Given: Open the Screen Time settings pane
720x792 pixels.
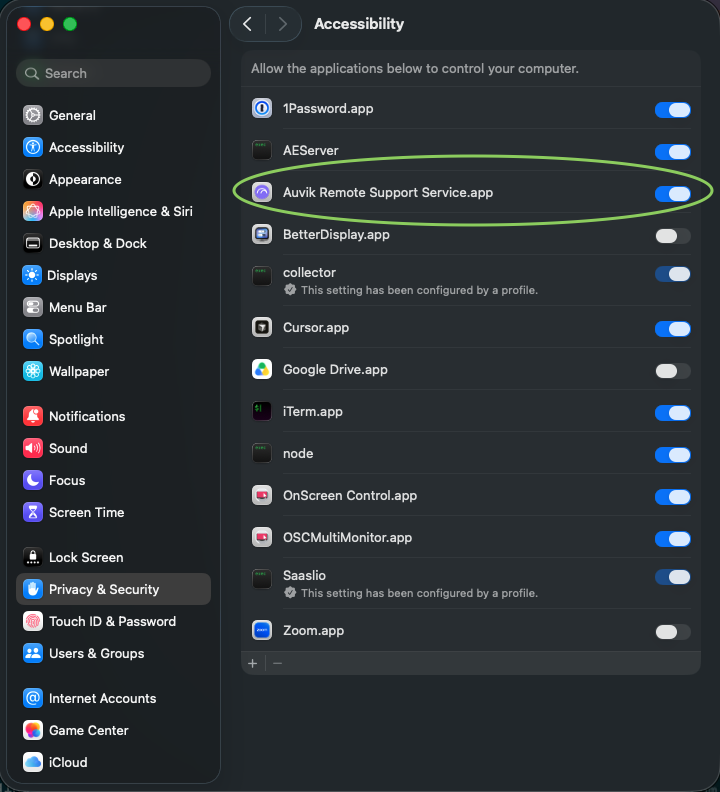Looking at the screenshot, I should [113, 512].
